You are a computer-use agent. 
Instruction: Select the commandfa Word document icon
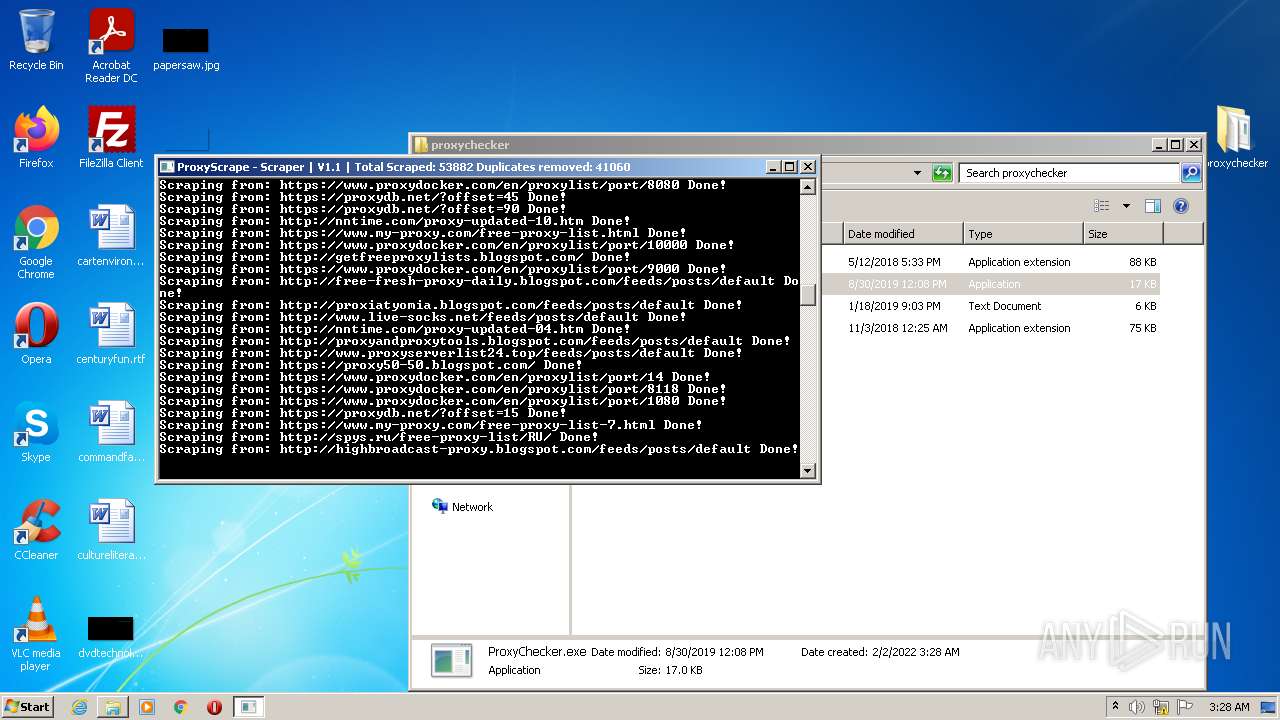point(111,432)
